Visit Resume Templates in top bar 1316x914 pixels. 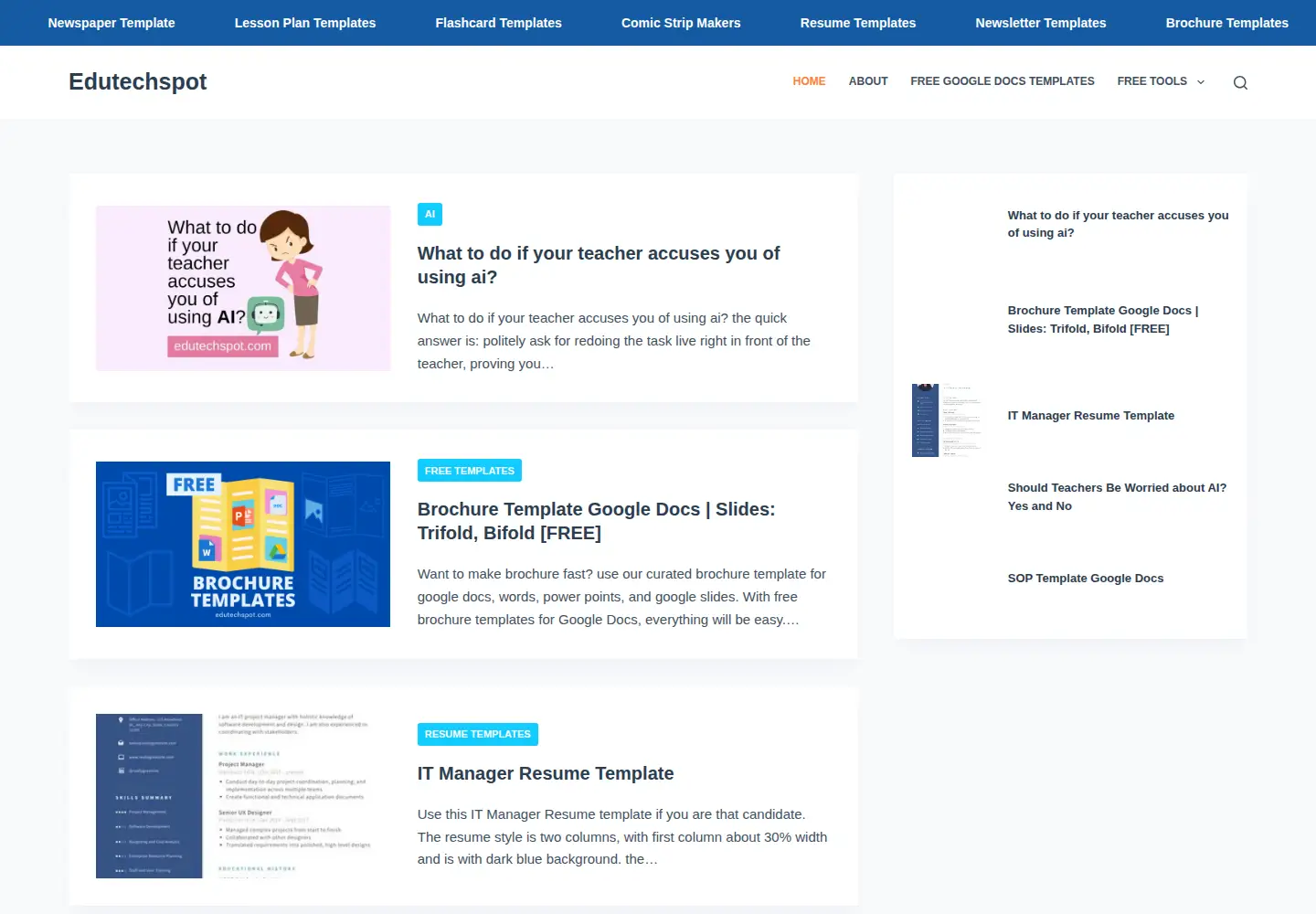pyautogui.click(x=858, y=23)
